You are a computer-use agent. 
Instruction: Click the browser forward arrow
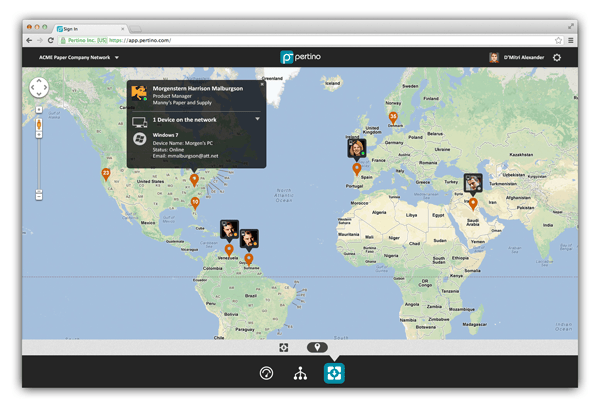[x=40, y=40]
